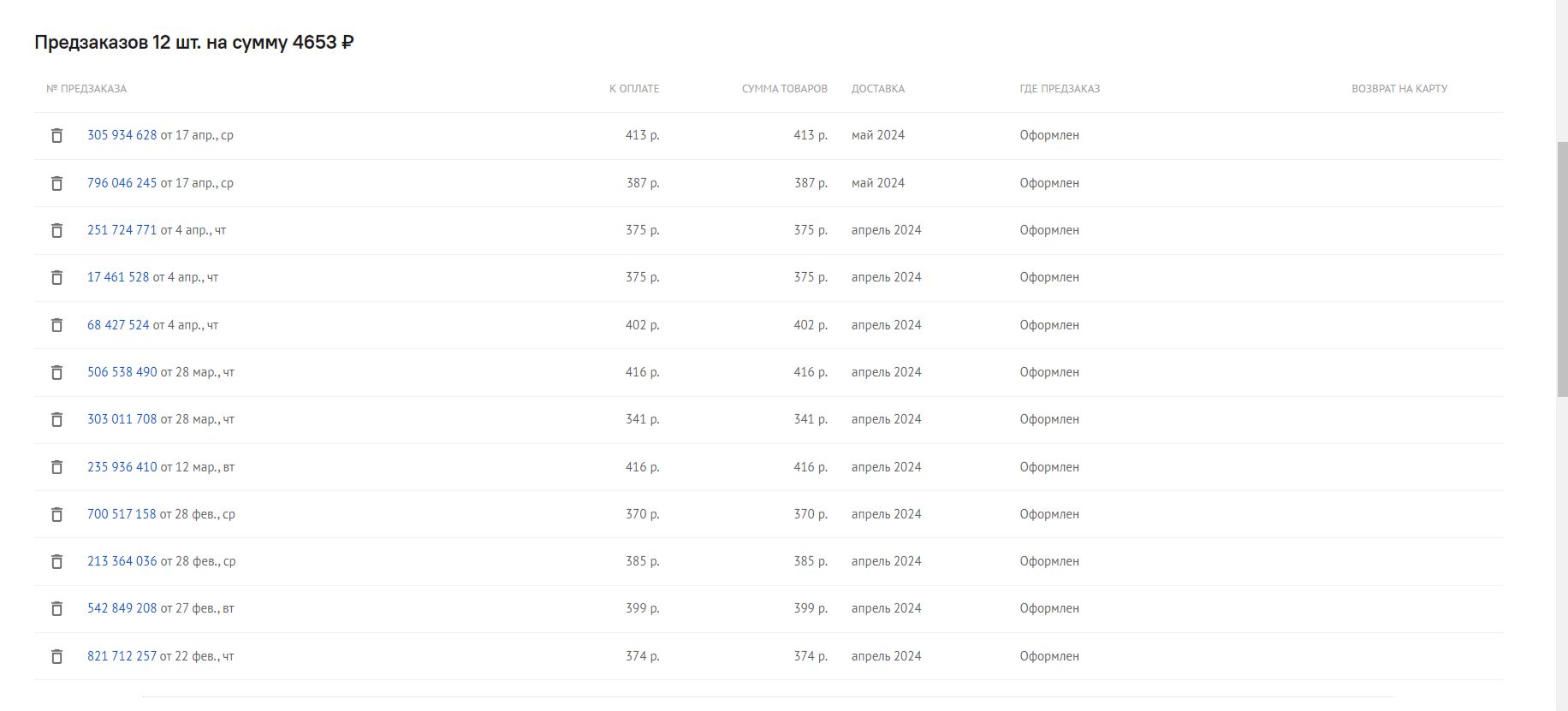This screenshot has height=711, width=1568.
Task: Click trash icon next to 17 461 528
Action: 56,277
